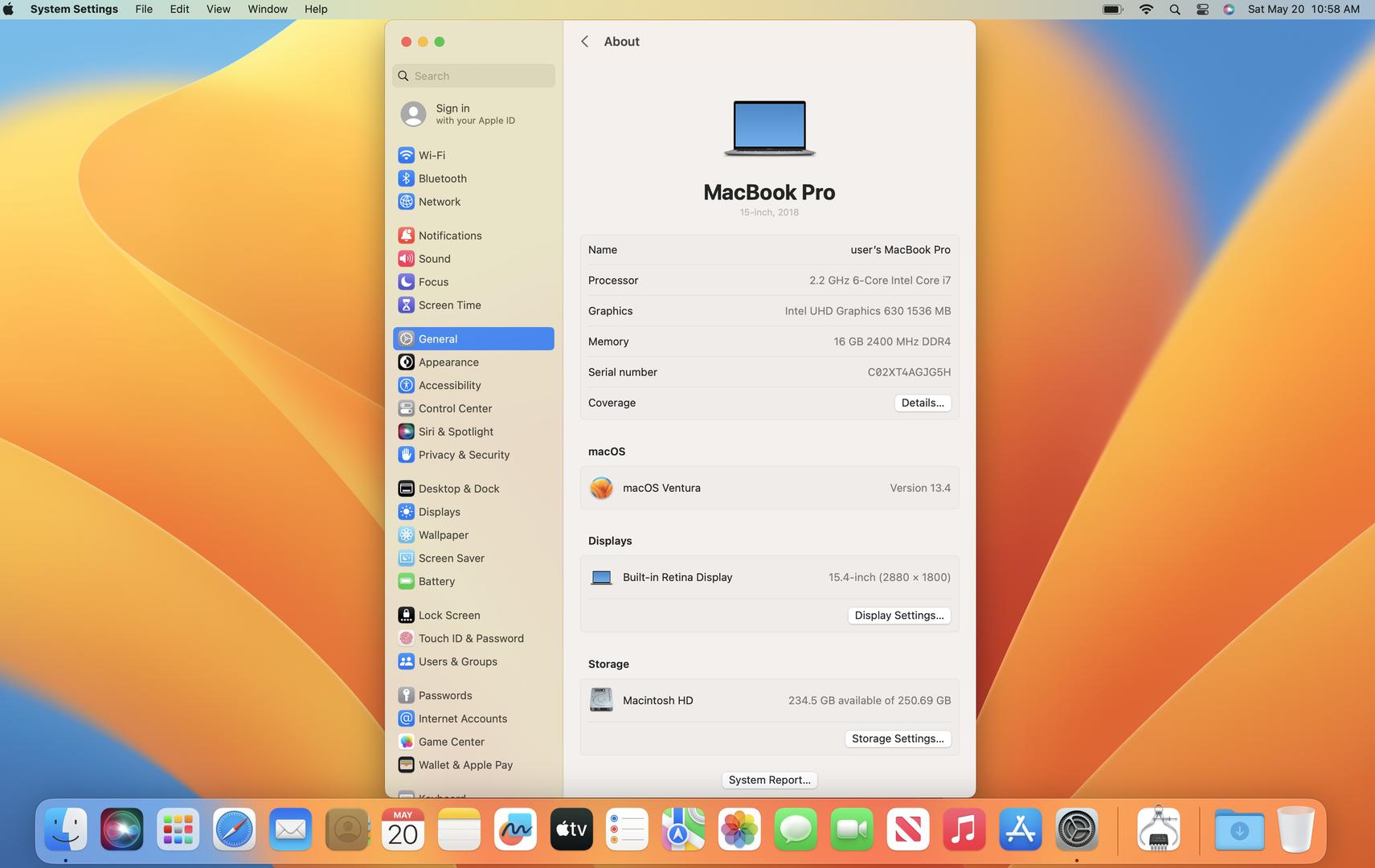Sign in with your Apple ID
Image resolution: width=1375 pixels, height=868 pixels.
click(473, 114)
